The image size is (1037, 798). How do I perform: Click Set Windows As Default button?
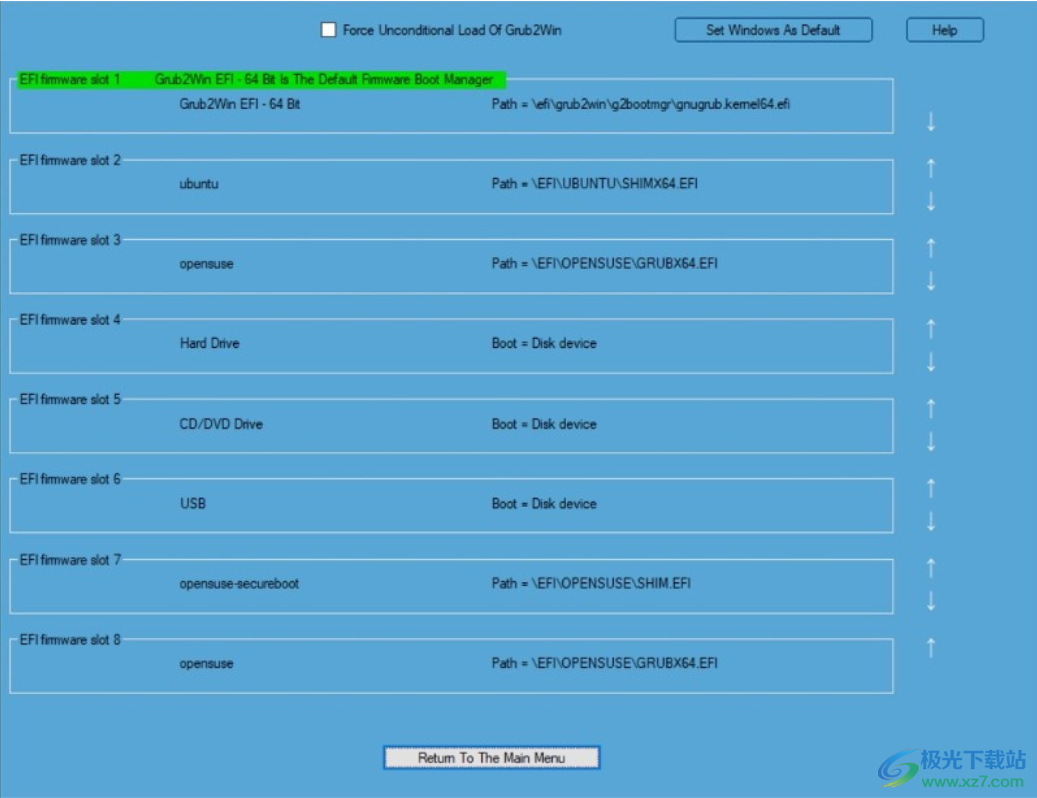[x=773, y=30]
